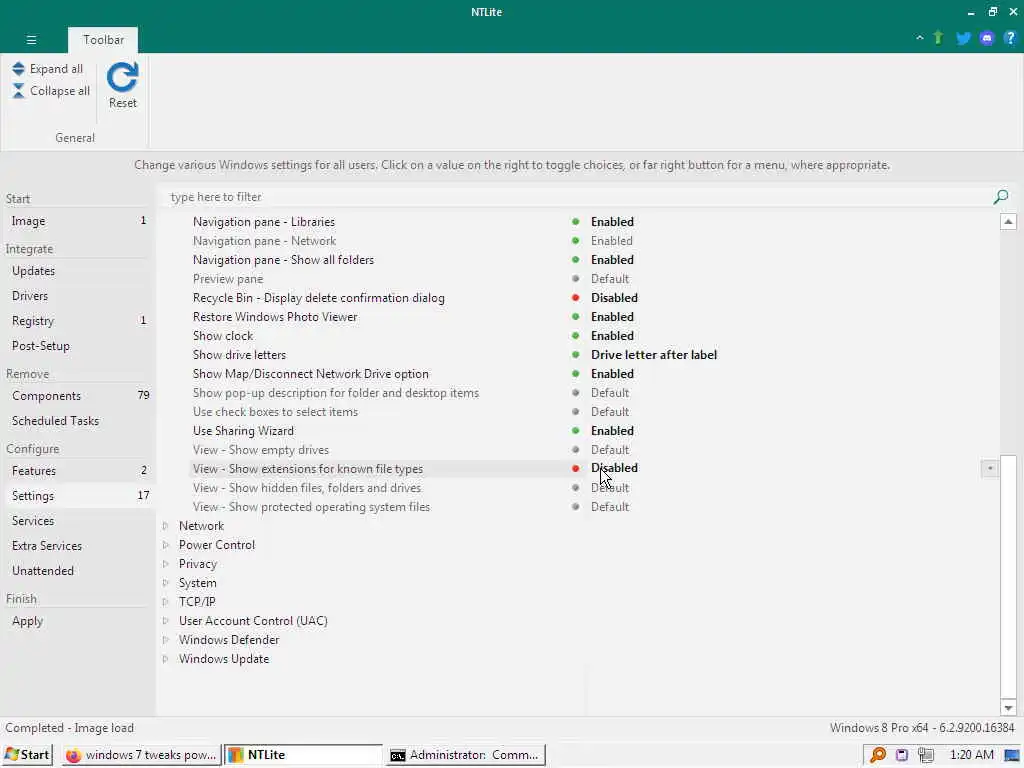
Task: Expand the Power Control group
Action: (165, 545)
